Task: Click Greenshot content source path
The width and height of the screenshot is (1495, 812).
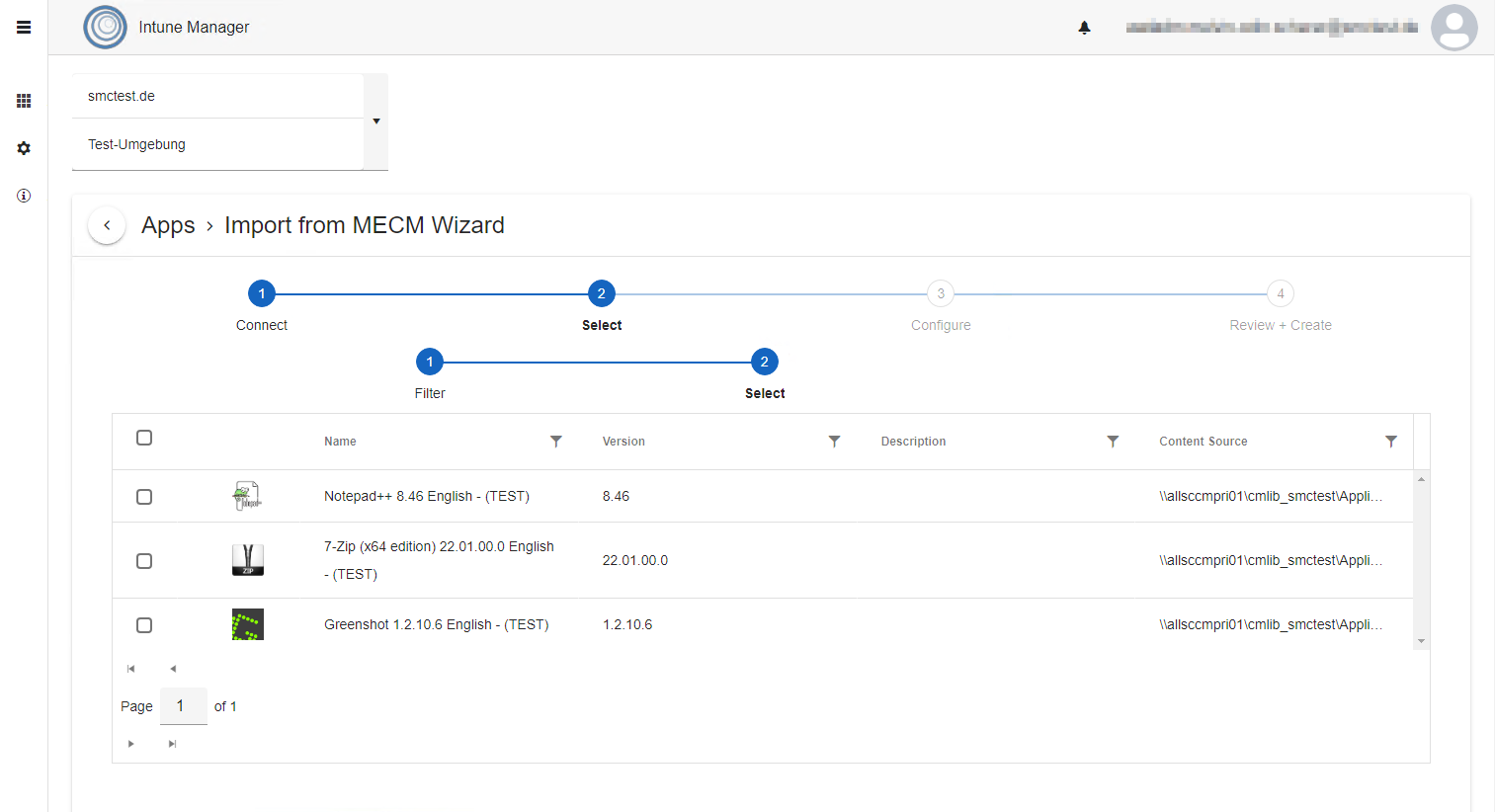Action: pyautogui.click(x=1271, y=624)
